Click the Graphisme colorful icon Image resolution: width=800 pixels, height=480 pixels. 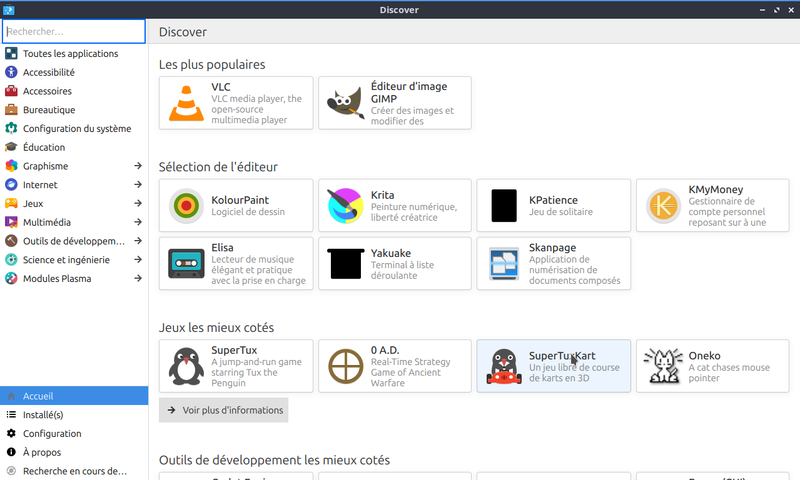(11, 166)
